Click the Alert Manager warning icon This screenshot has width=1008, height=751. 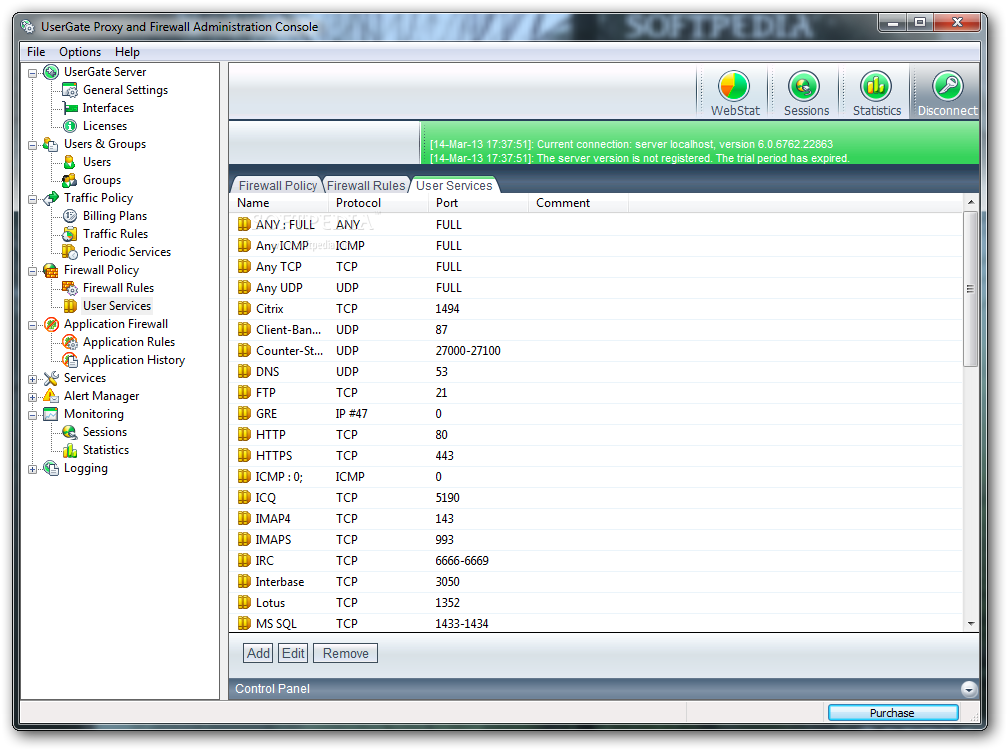51,396
